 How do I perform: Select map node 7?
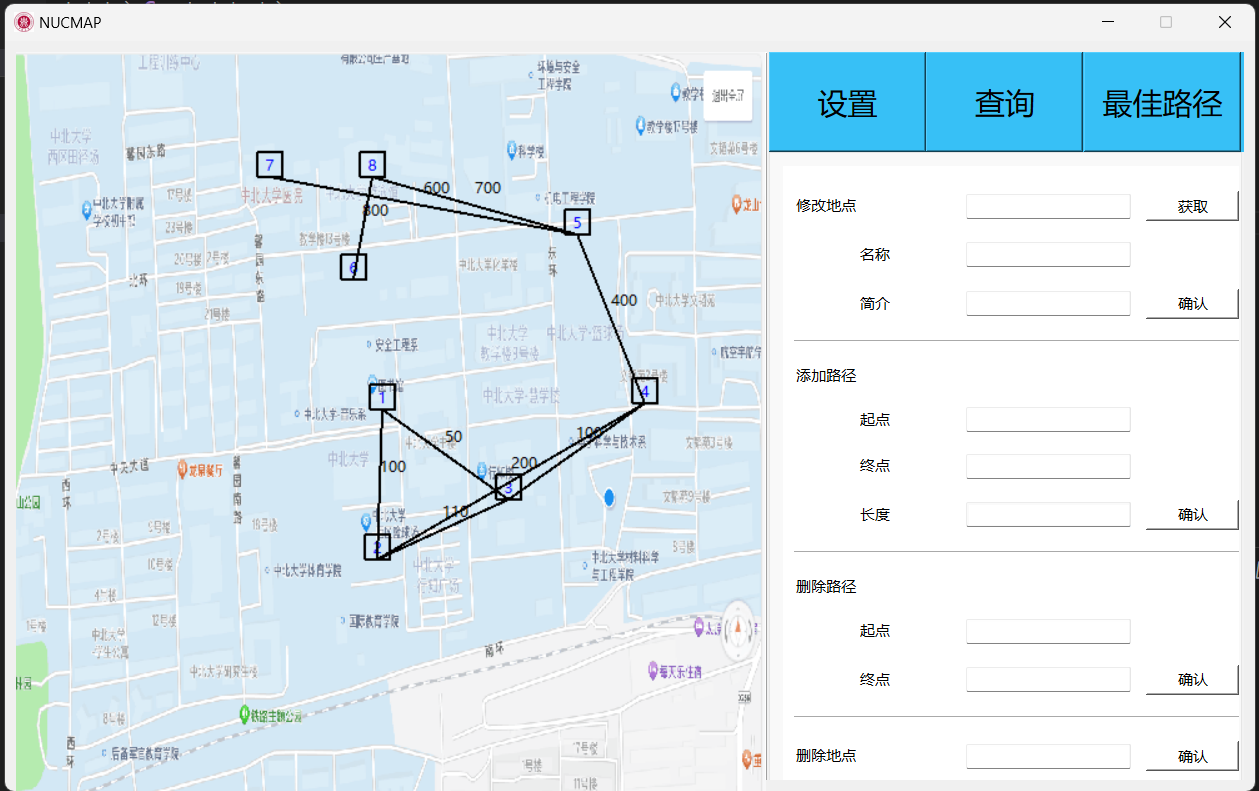tap(269, 164)
